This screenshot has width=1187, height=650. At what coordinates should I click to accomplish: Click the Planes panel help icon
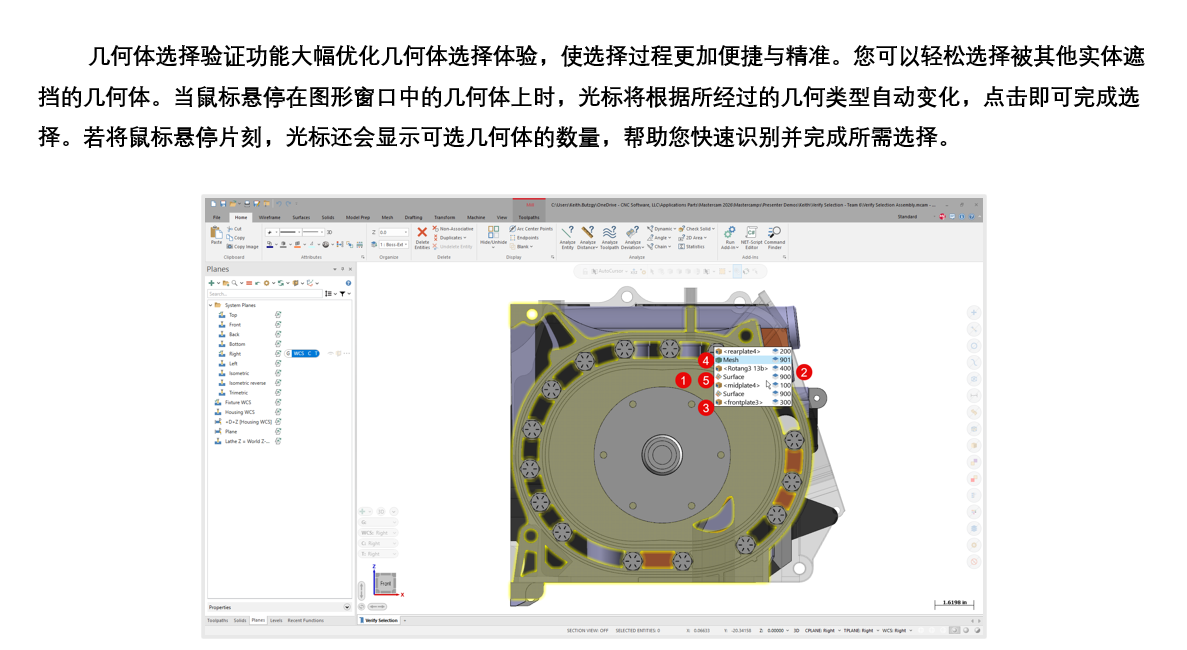coord(348,283)
